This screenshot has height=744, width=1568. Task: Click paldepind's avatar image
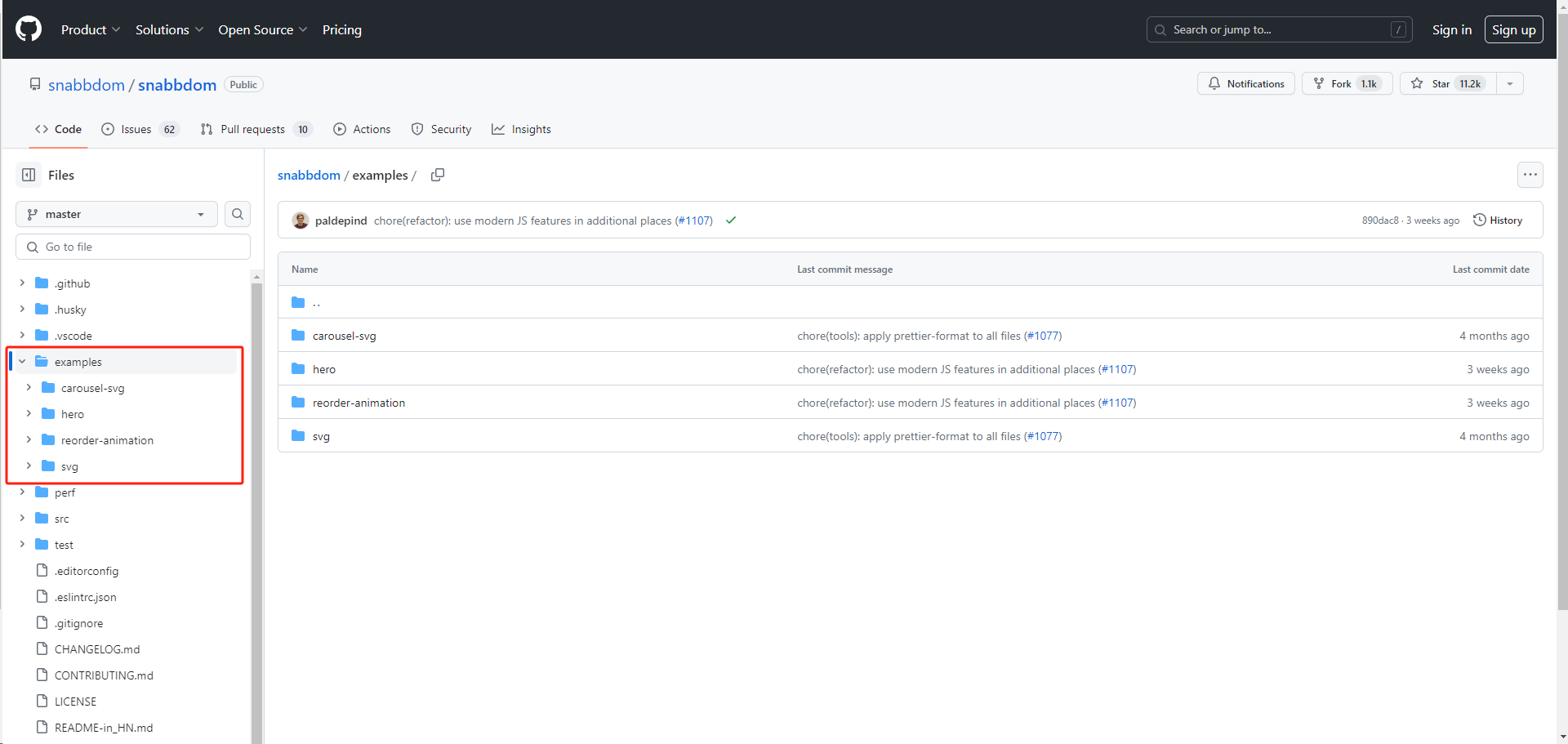coord(301,221)
